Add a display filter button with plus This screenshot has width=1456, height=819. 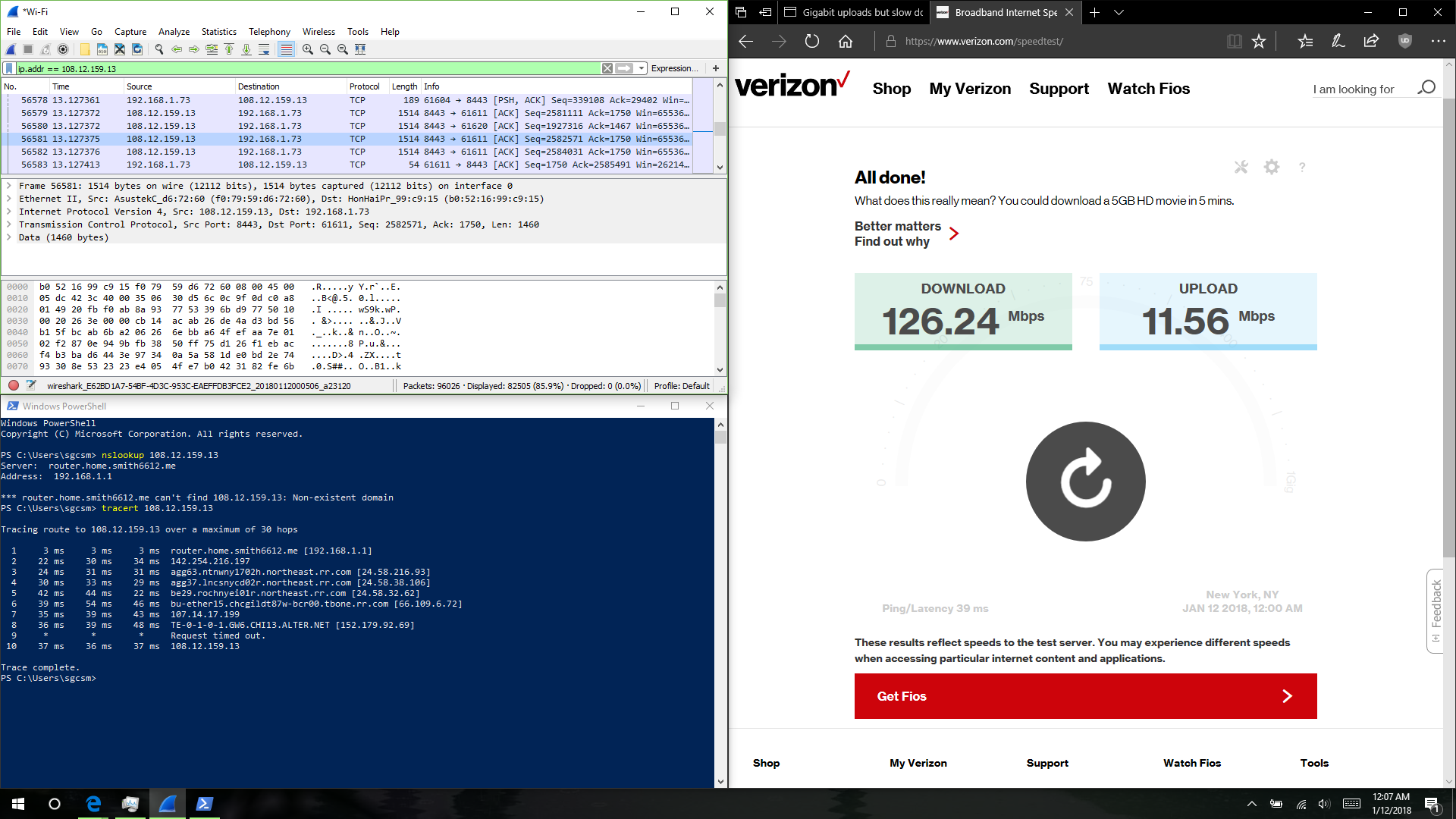(x=716, y=68)
